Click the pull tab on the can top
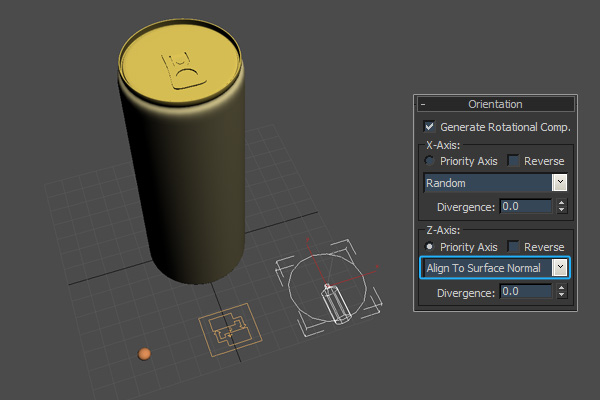The height and width of the screenshot is (400, 600). pos(183,70)
